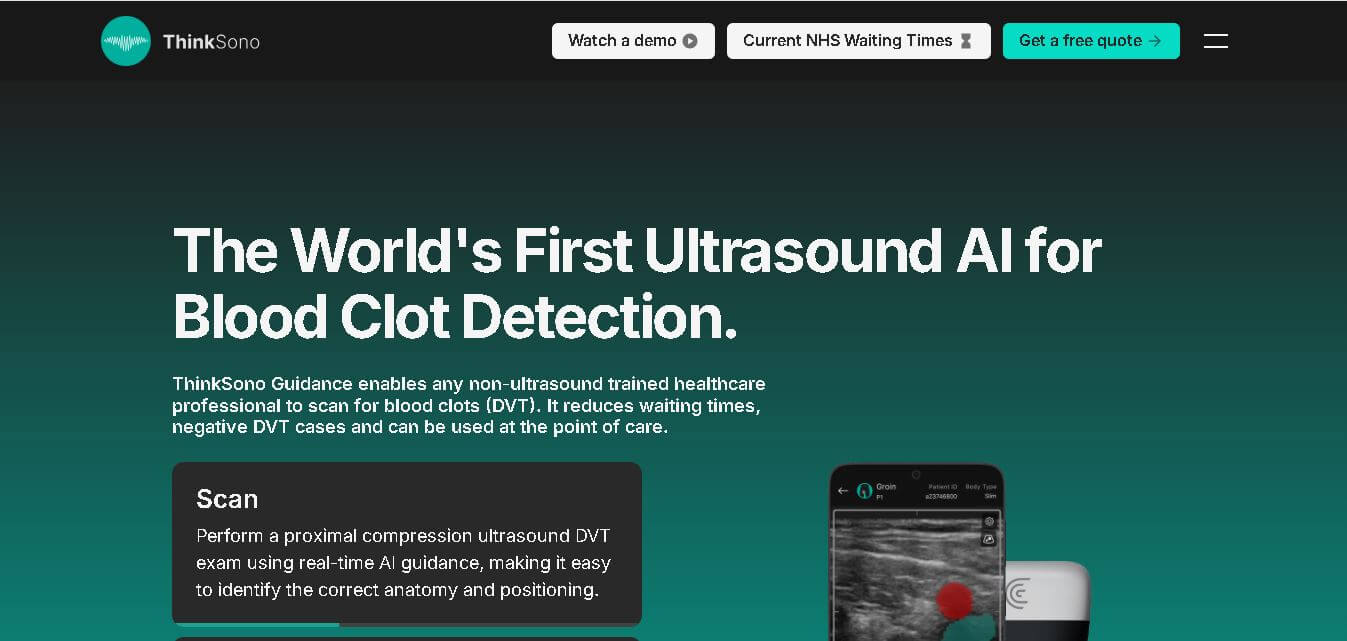This screenshot has width=1347, height=641.
Task: Click Get a free quote button
Action: point(1091,41)
